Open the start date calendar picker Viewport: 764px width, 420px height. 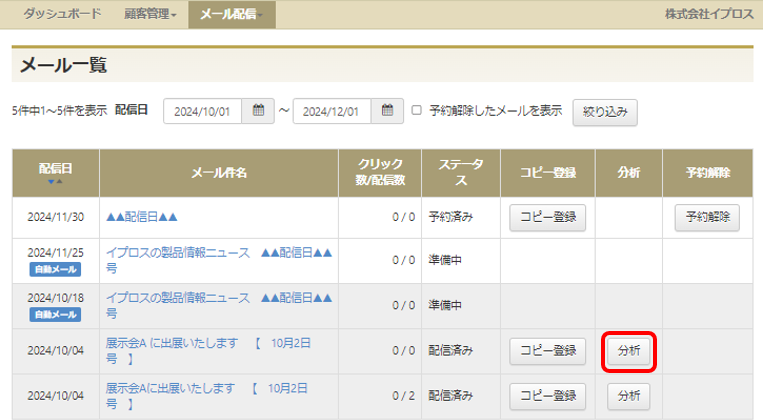coord(258,111)
